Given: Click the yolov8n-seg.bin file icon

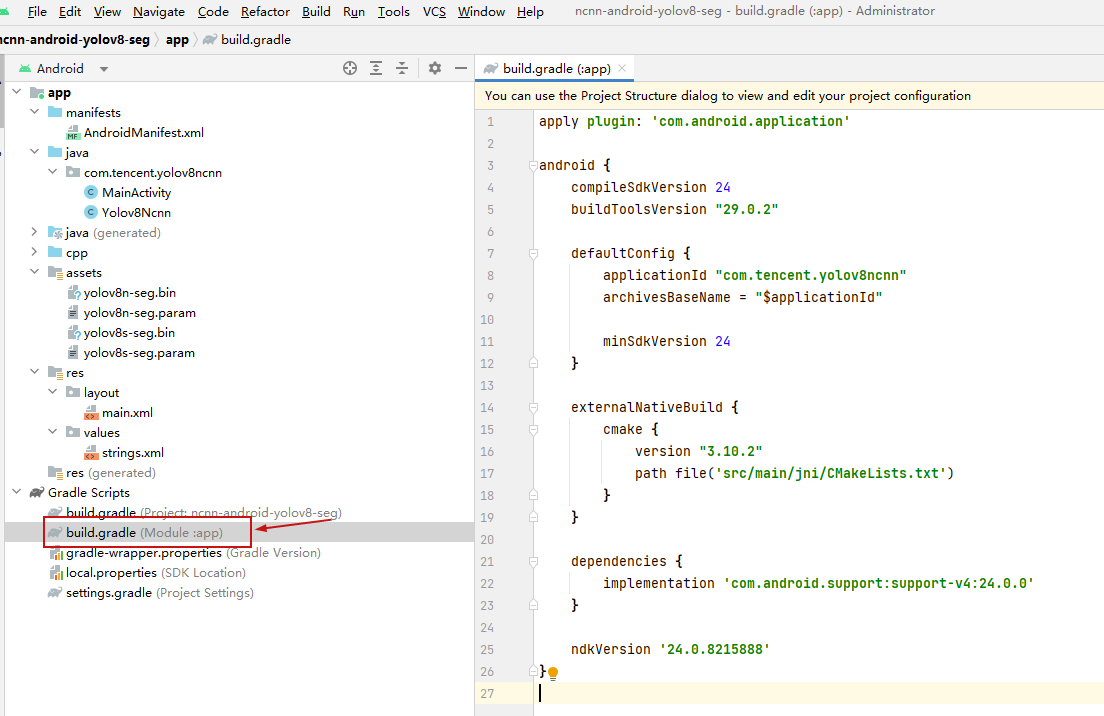Looking at the screenshot, I should [73, 292].
